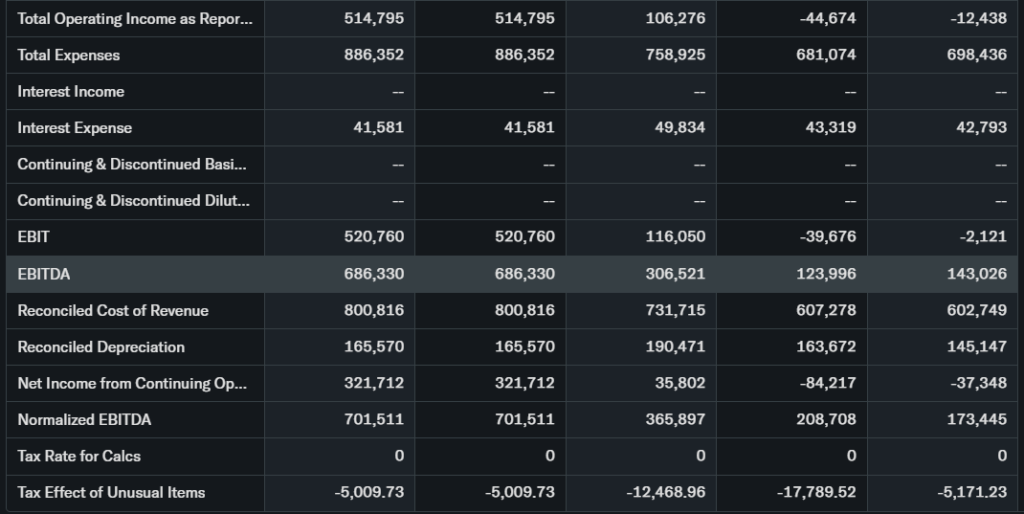Click the EBIT row label

(33, 237)
